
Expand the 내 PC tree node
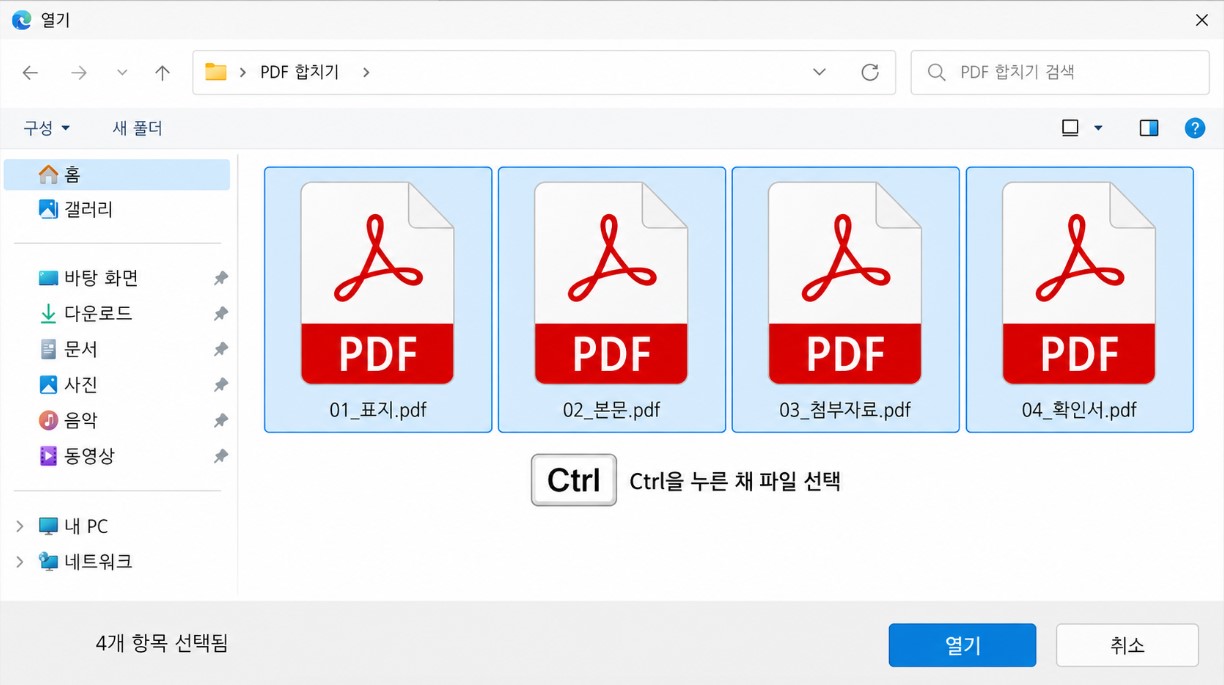click(x=19, y=526)
